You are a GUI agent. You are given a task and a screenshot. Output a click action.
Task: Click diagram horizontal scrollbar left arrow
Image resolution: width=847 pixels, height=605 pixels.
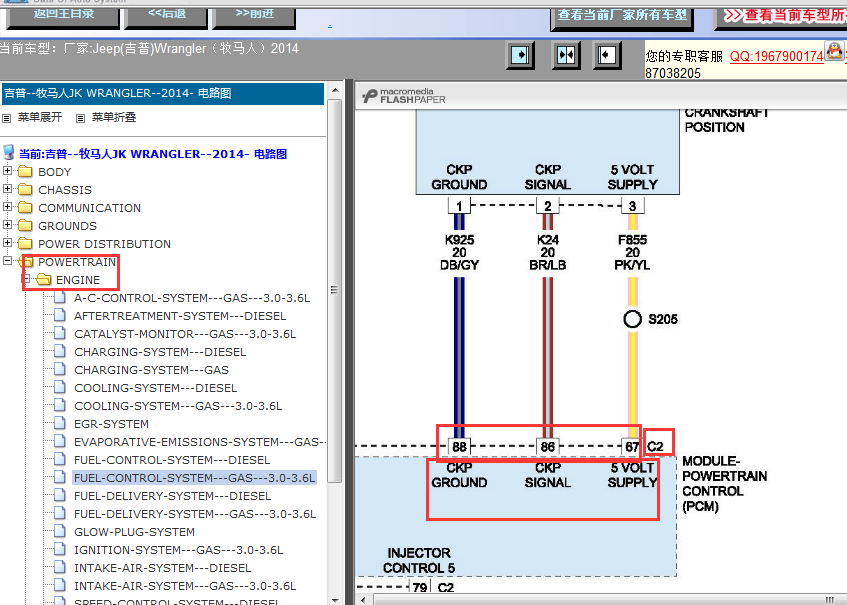coord(363,600)
